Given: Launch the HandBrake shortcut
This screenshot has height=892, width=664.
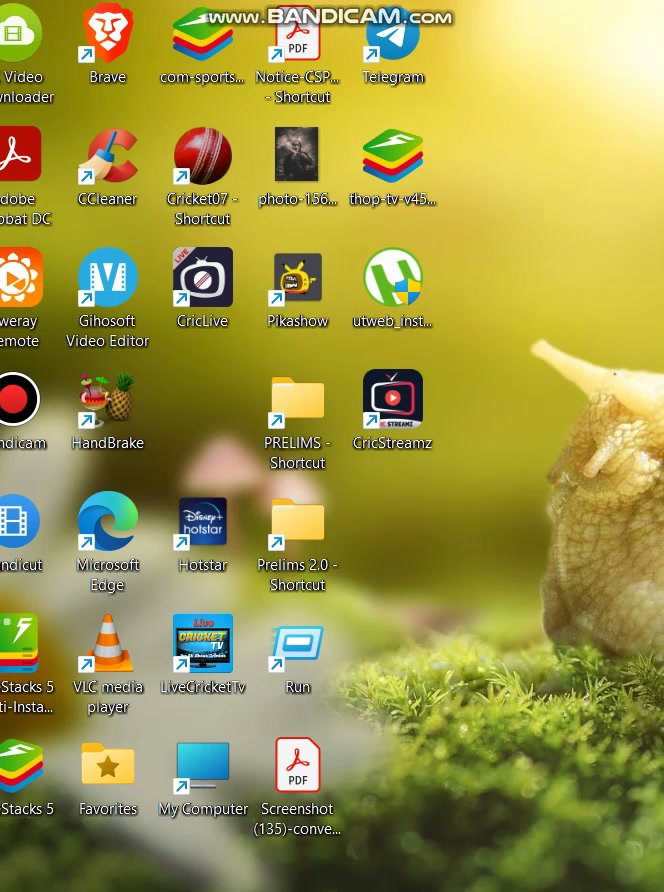Looking at the screenshot, I should coord(108,400).
